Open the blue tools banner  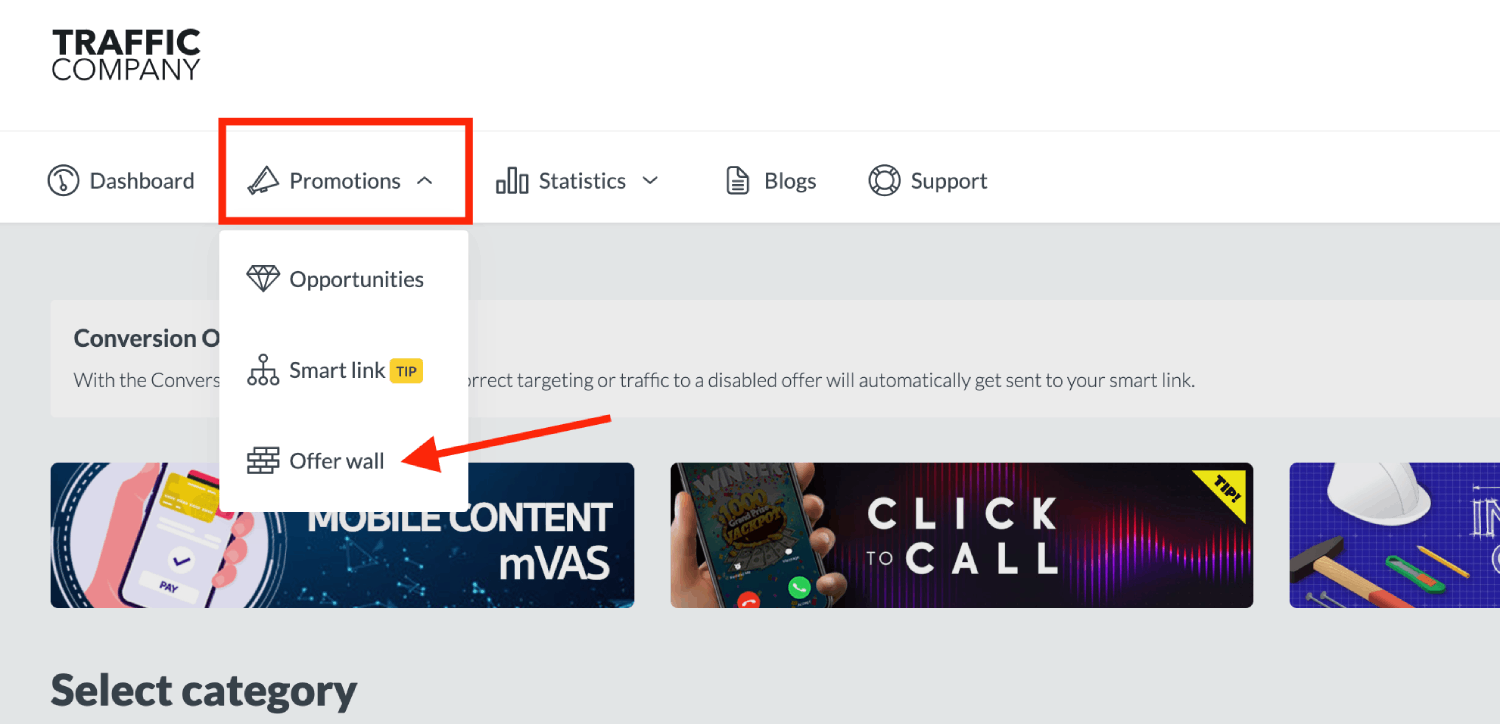pos(1394,535)
